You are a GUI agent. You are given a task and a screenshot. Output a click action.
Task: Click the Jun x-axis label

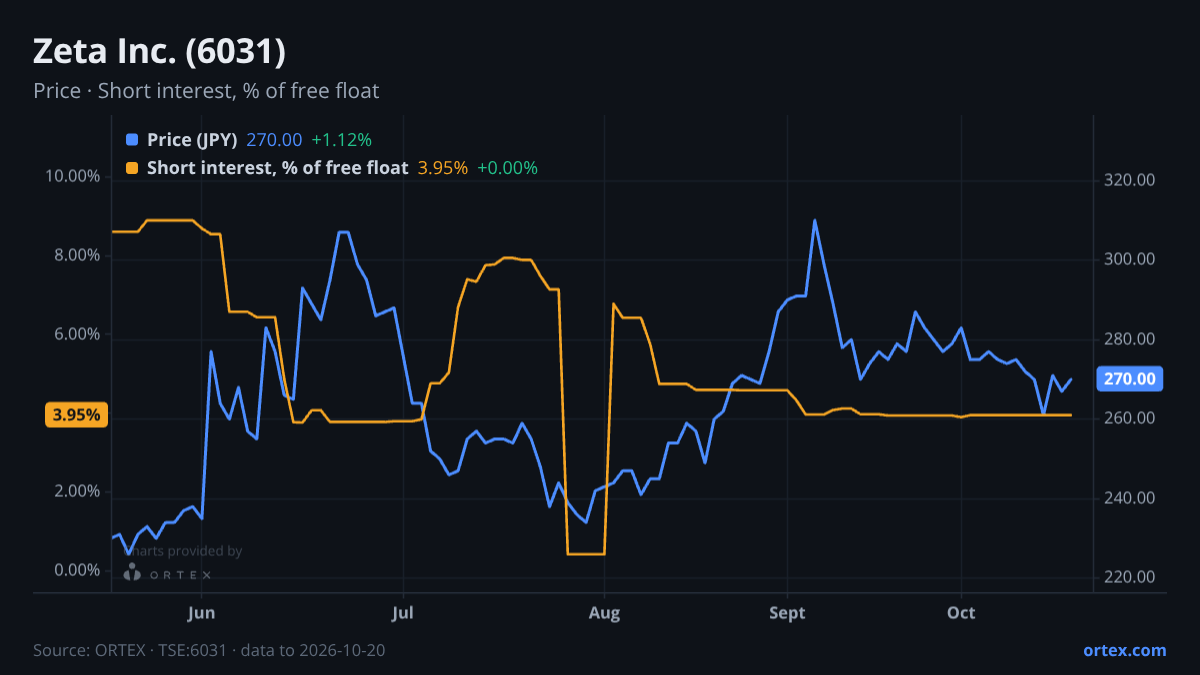(x=202, y=612)
